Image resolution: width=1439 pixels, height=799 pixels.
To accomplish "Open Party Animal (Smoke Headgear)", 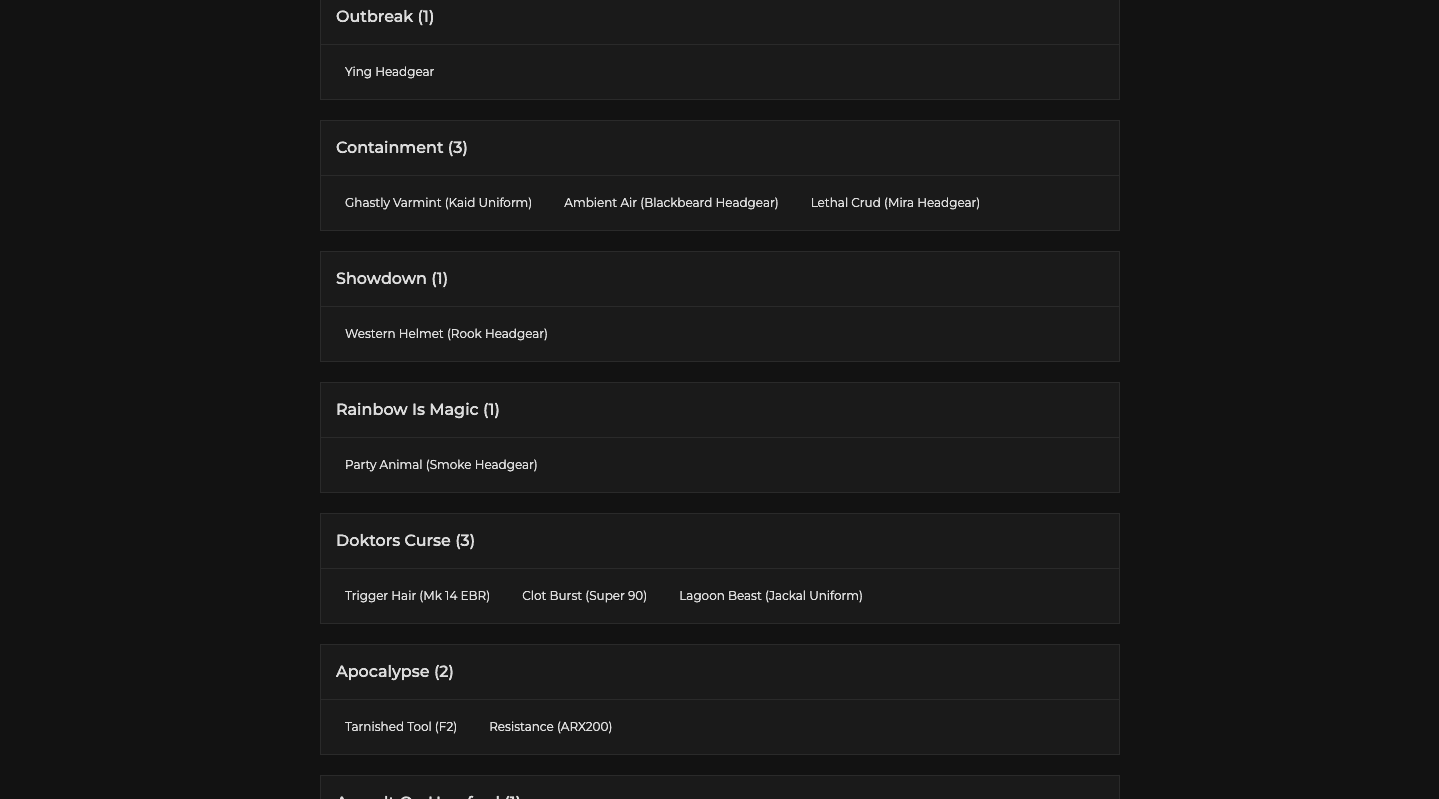I will pos(441,465).
